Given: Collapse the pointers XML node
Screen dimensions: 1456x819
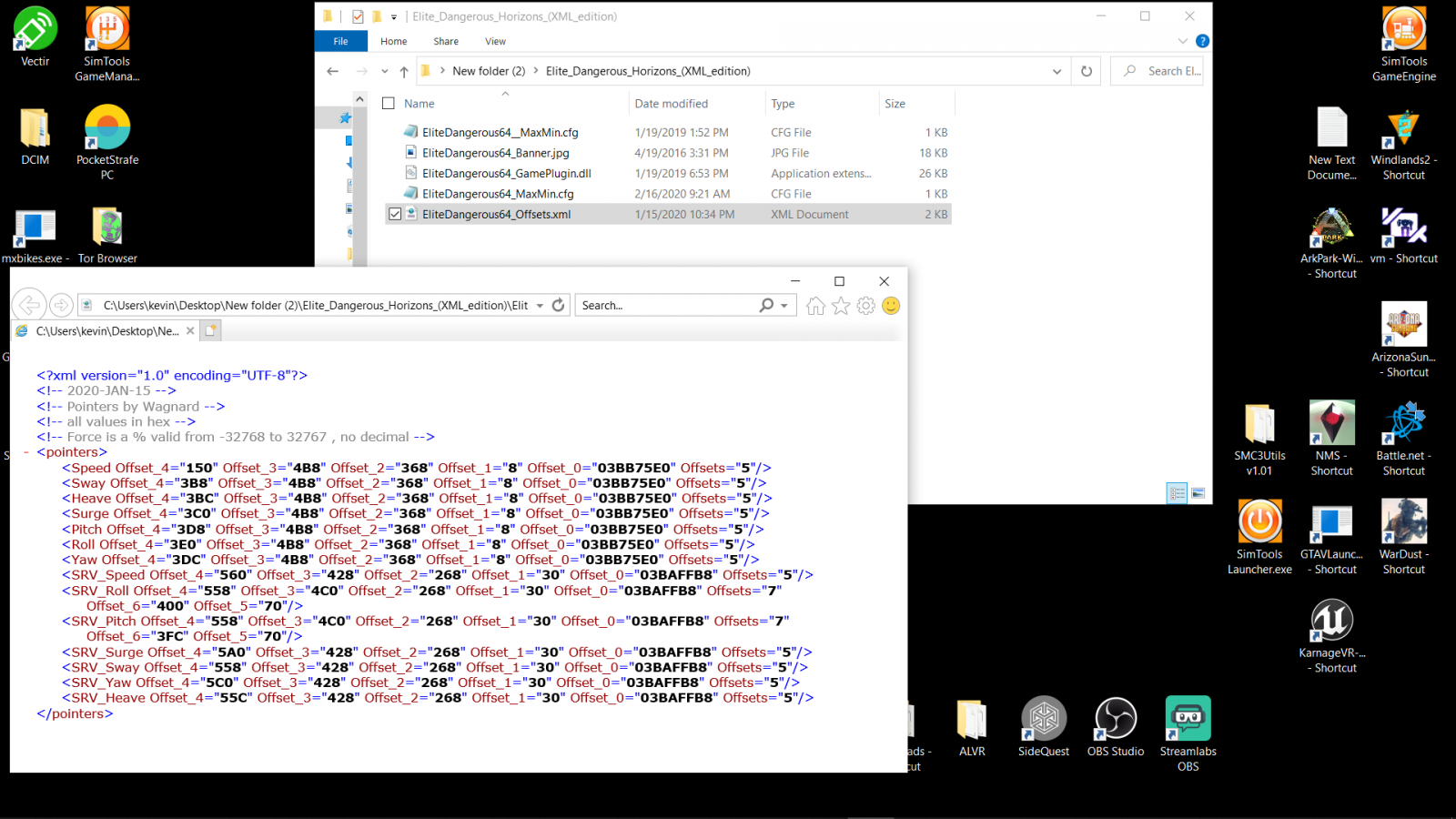Looking at the screenshot, I should (x=26, y=452).
